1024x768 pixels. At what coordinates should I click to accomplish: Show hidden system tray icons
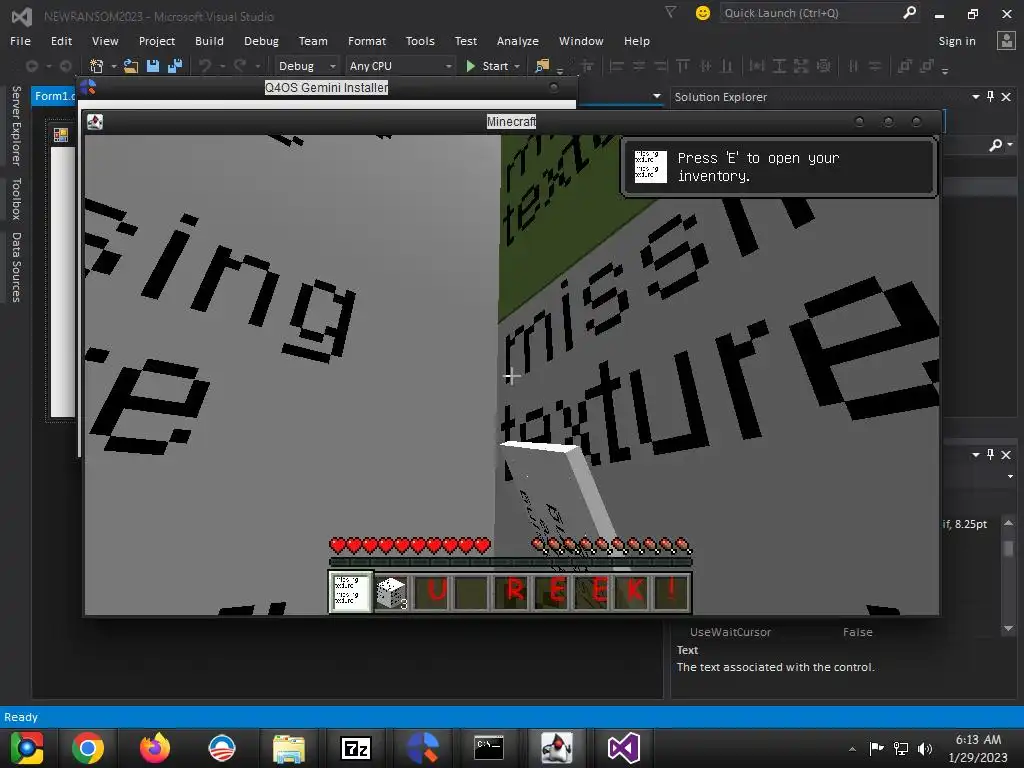[852, 749]
